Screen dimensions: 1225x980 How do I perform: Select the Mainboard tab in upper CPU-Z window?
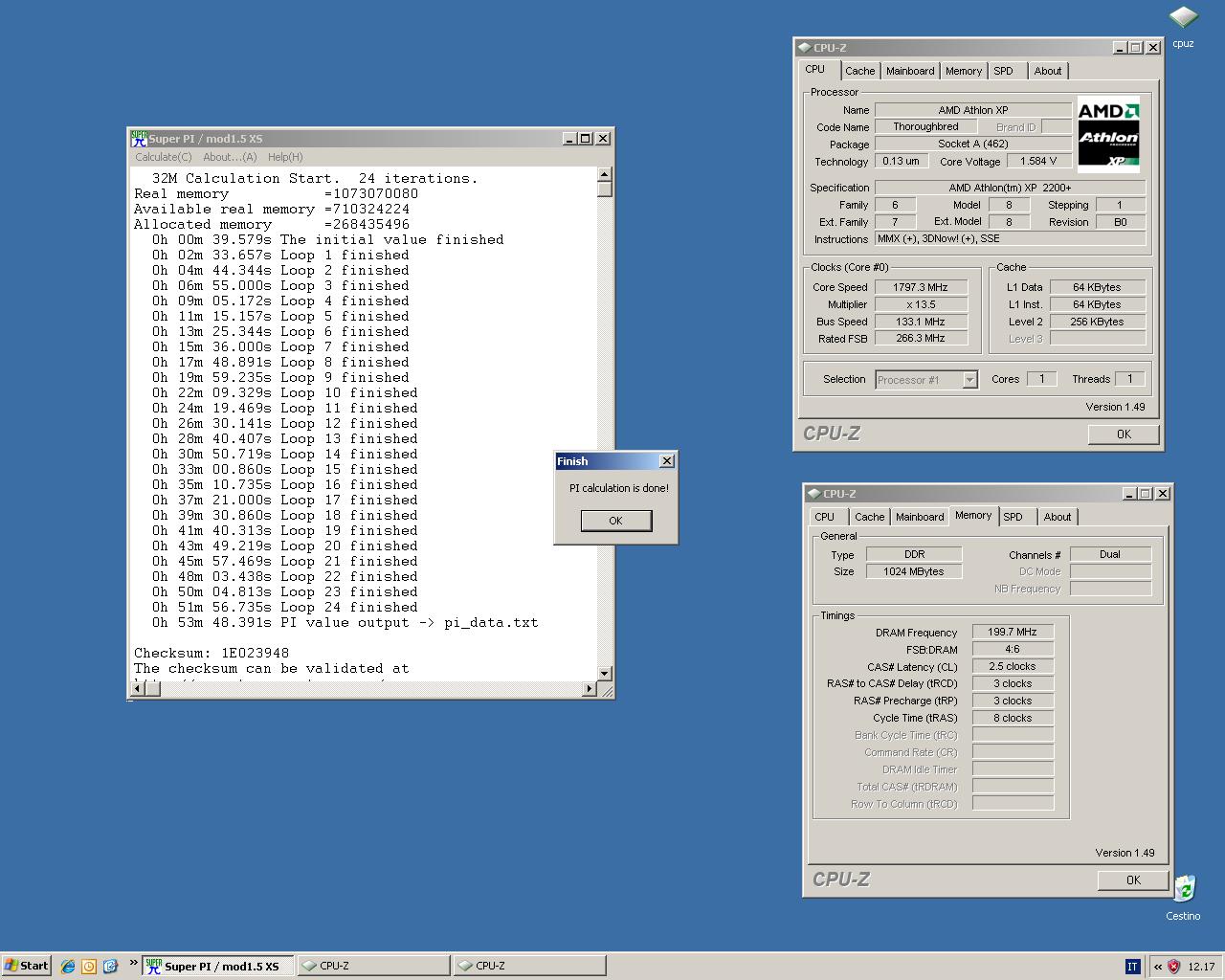pos(910,71)
